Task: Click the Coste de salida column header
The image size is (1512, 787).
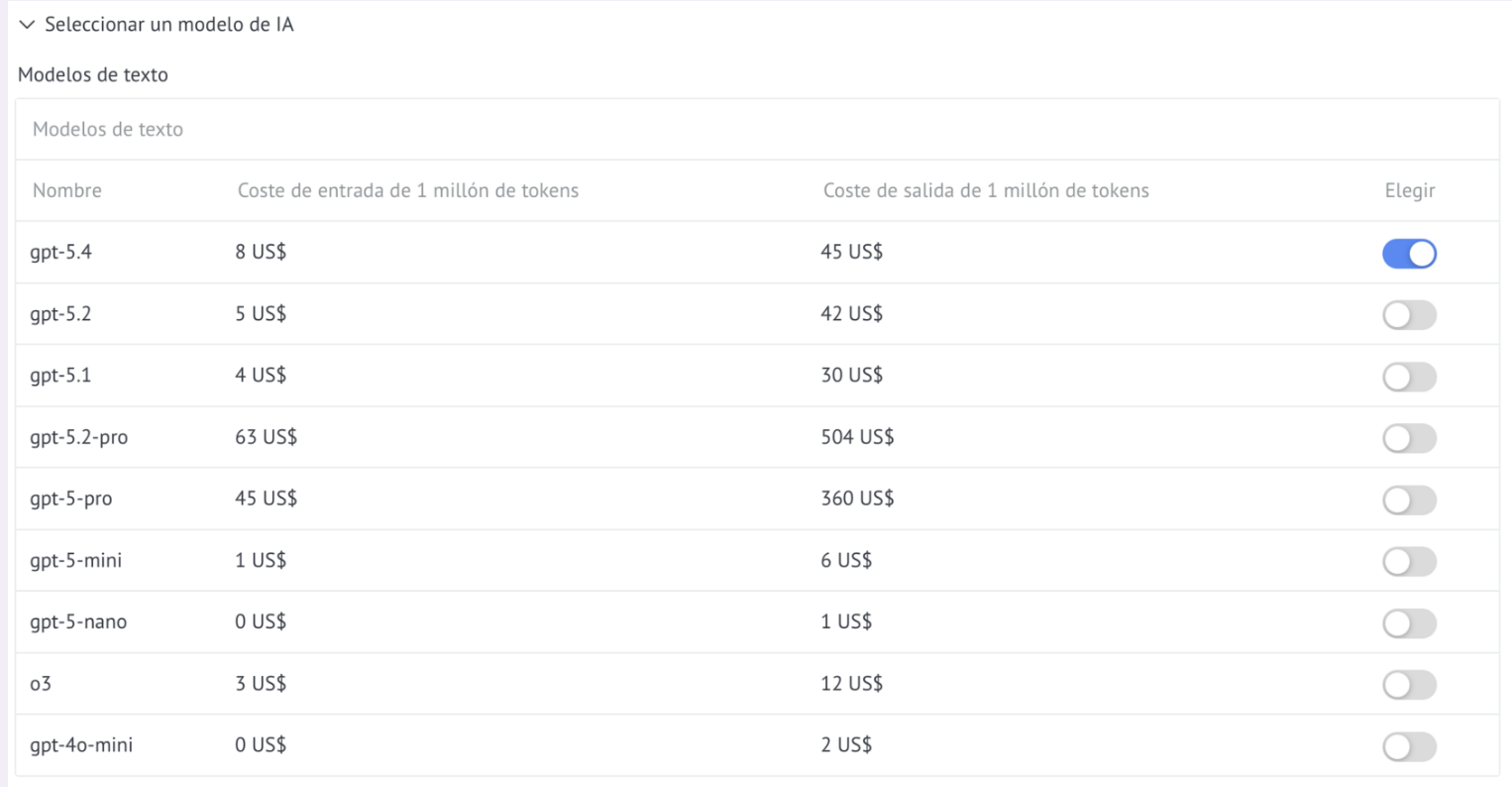Action: (x=986, y=190)
